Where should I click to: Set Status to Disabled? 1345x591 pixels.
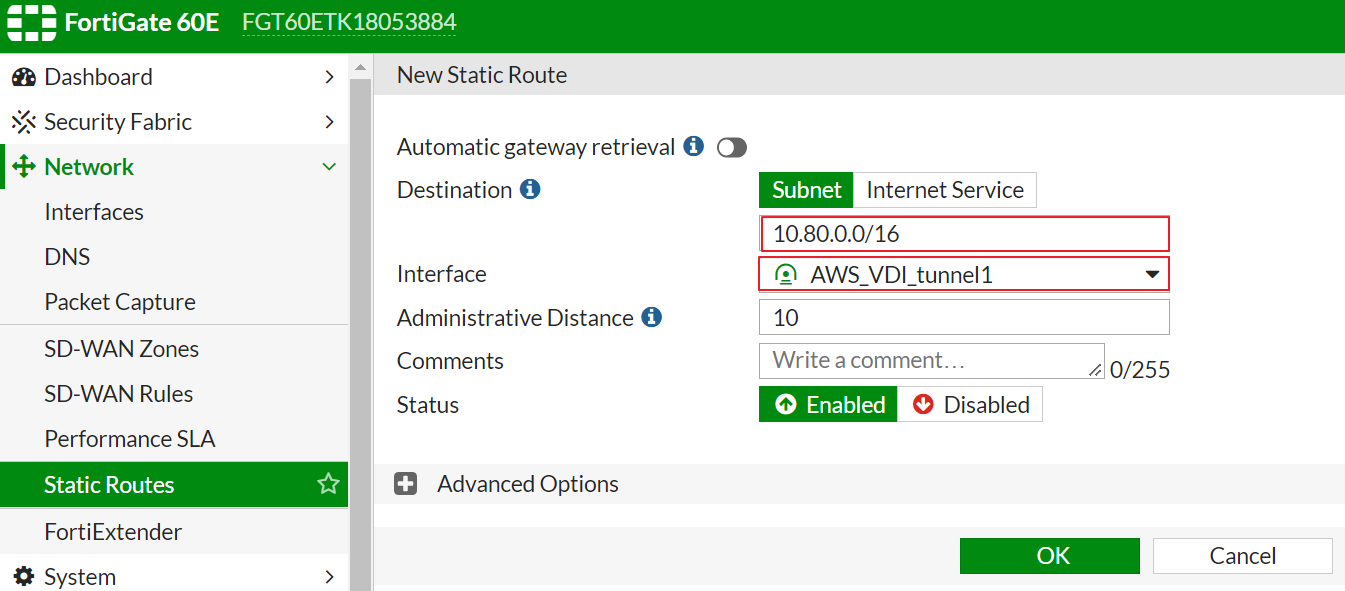(x=970, y=404)
